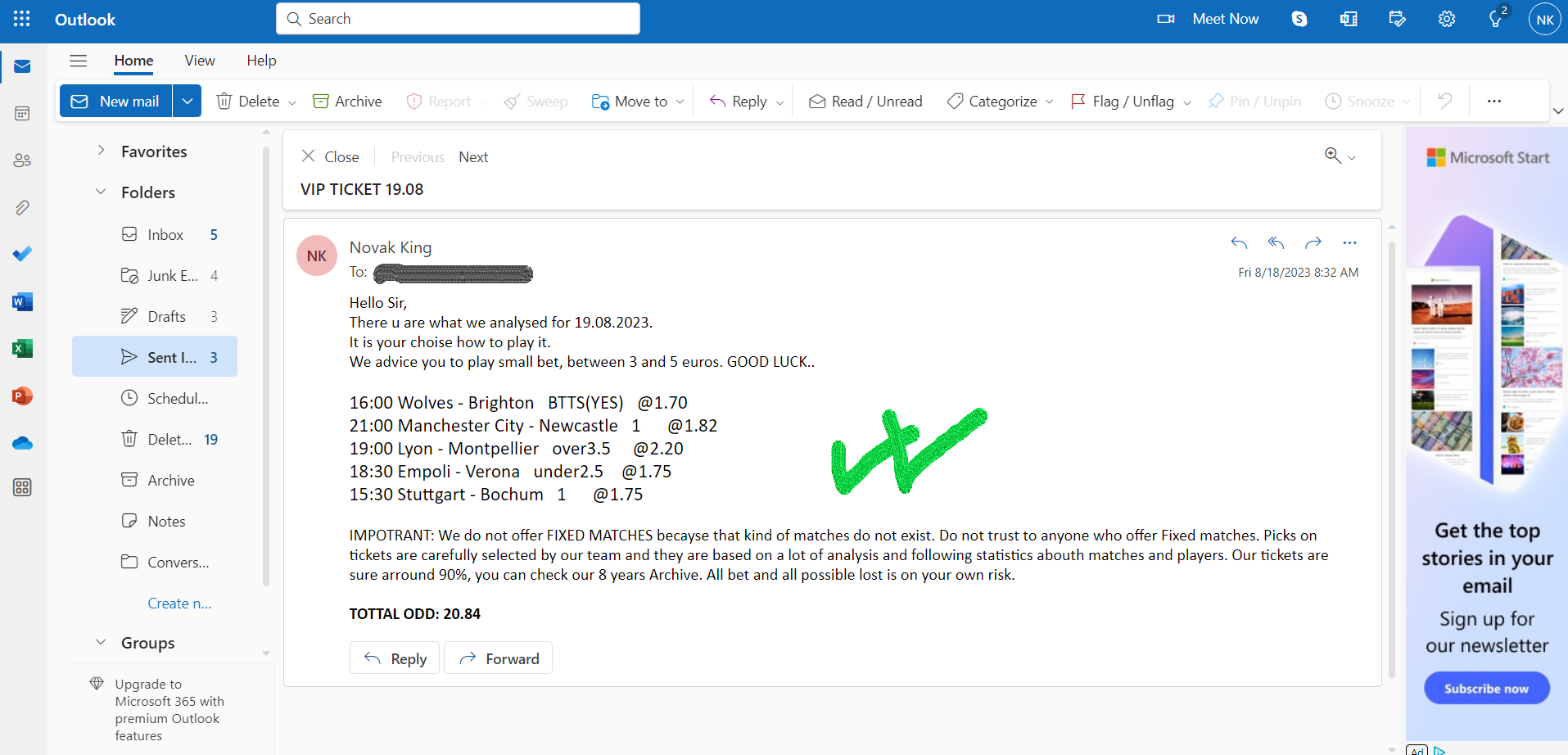Open the Help tab
This screenshot has width=1568, height=755.
261,61
